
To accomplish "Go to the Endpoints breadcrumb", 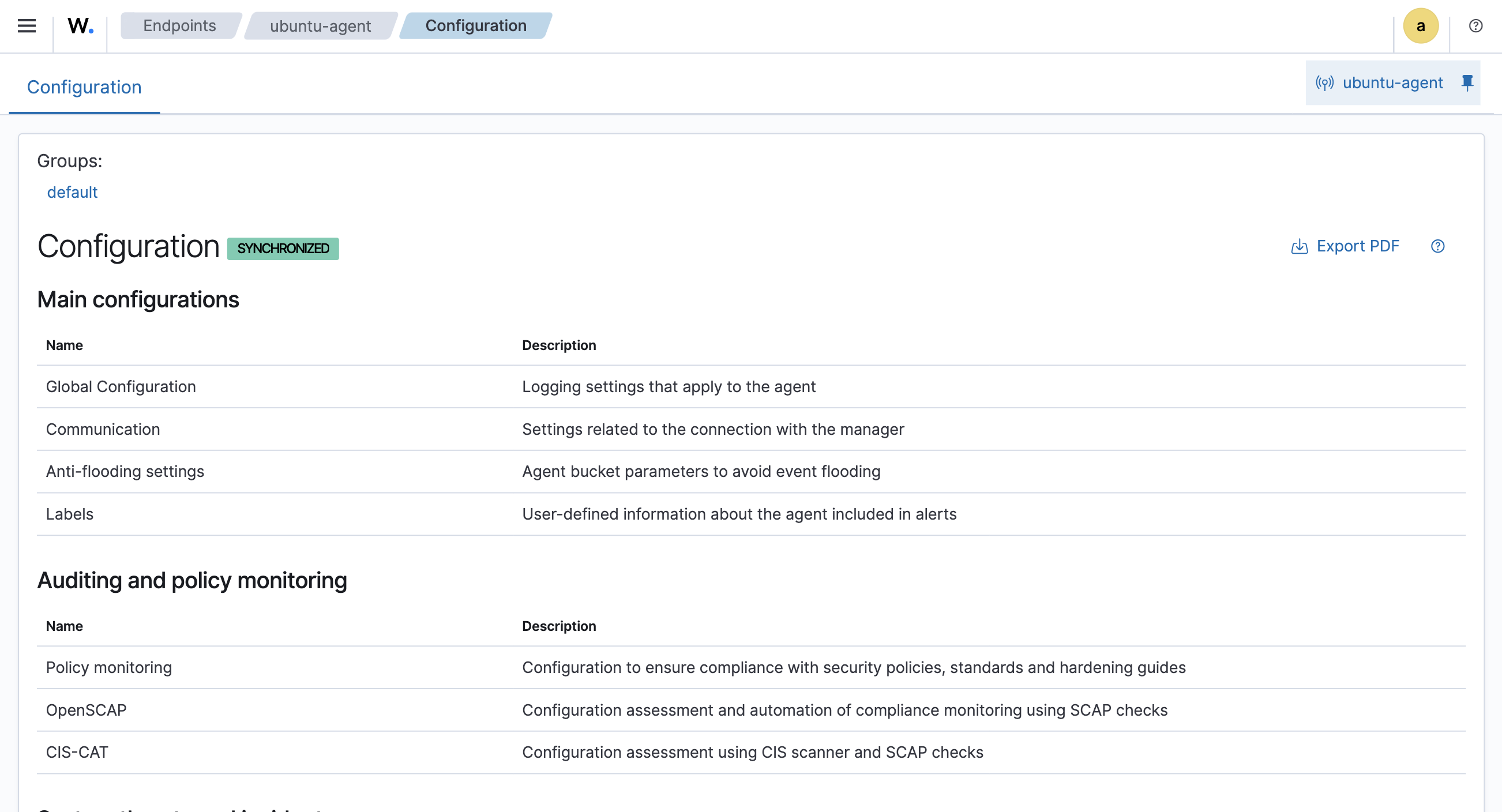I will [x=179, y=25].
